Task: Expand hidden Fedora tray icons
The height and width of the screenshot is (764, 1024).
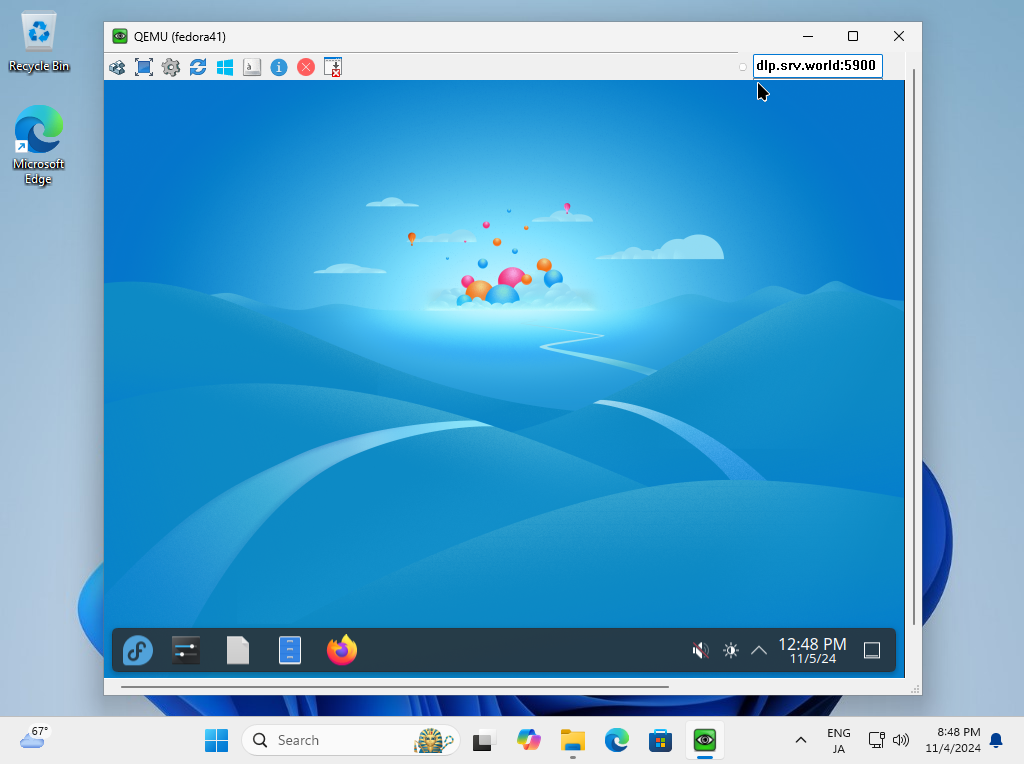Action: coord(759,650)
